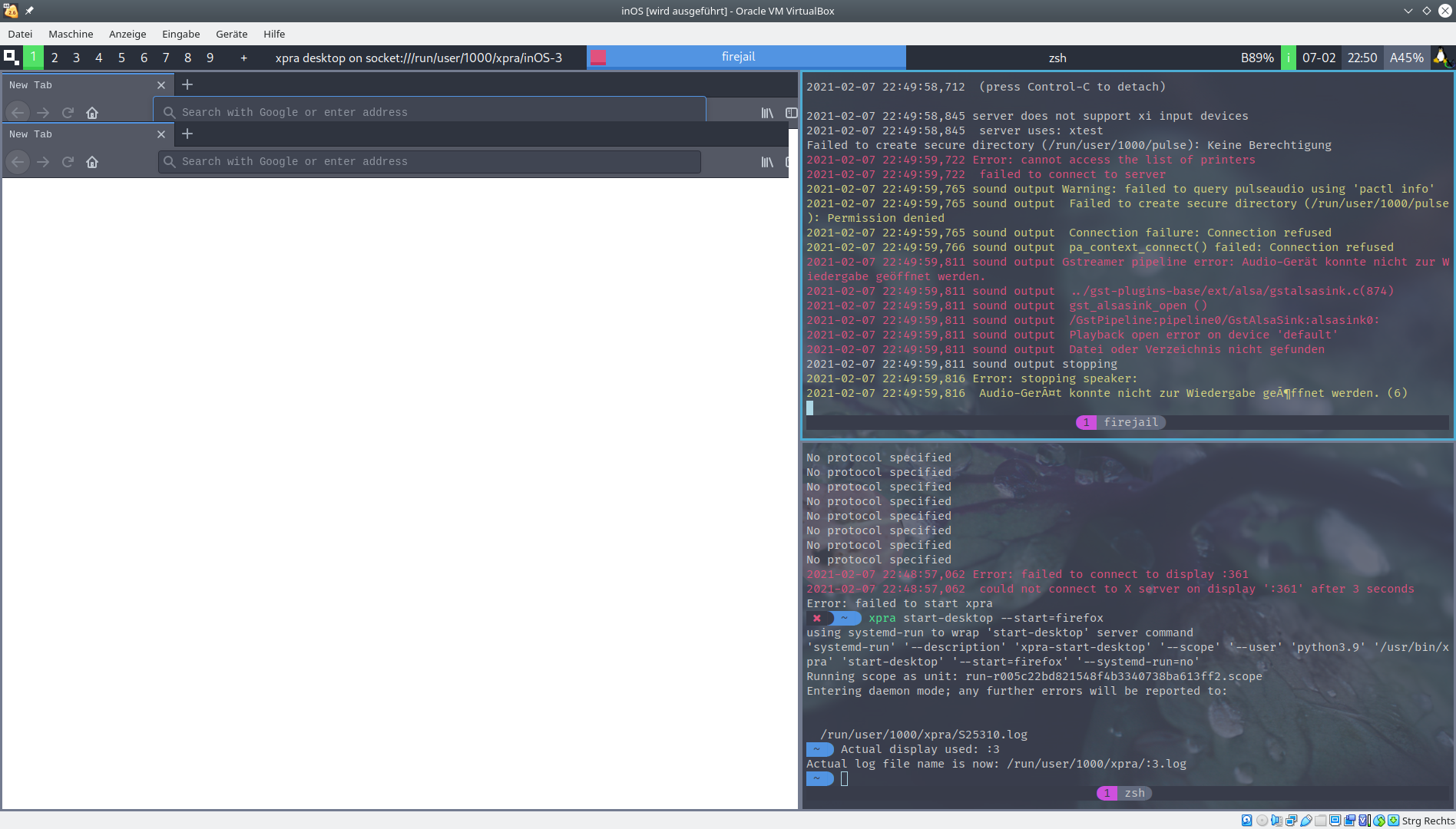Open a new browser tab with the plus button
This screenshot has height=829, width=1456.
pyautogui.click(x=187, y=85)
